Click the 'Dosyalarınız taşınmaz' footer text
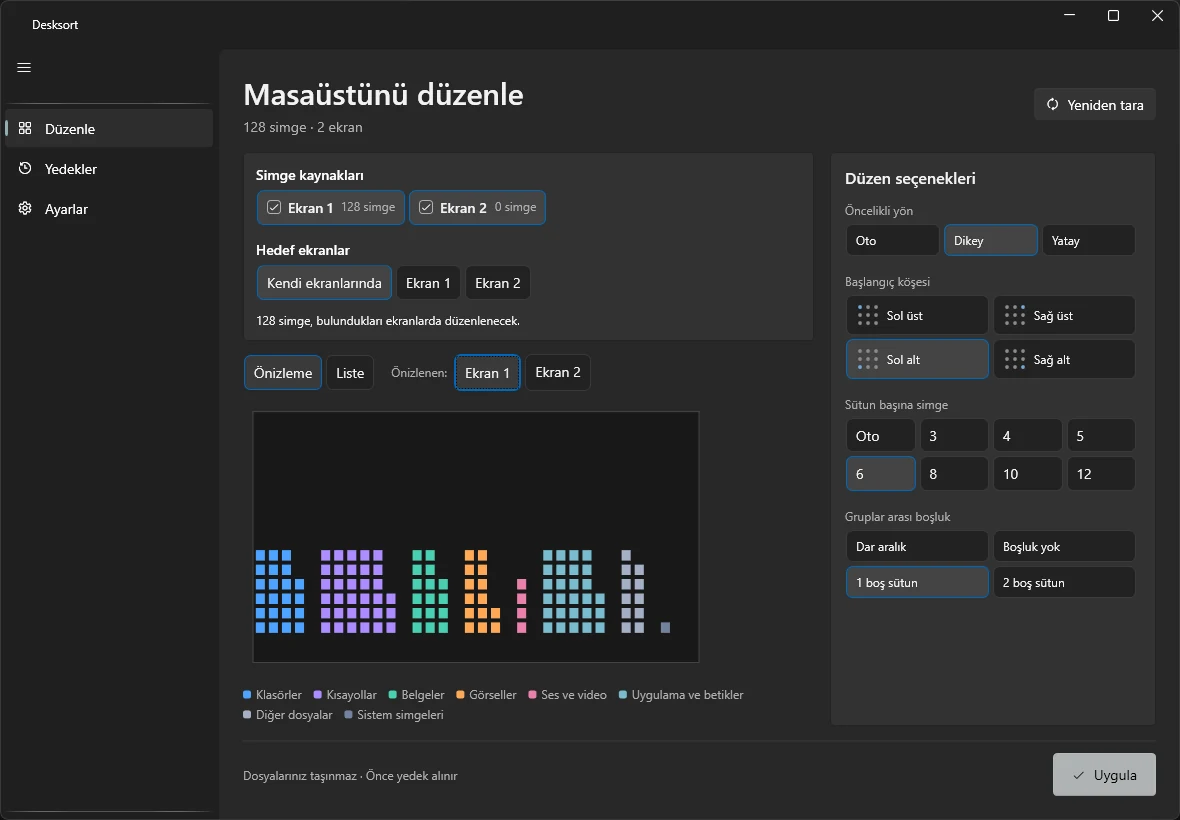 [x=300, y=776]
